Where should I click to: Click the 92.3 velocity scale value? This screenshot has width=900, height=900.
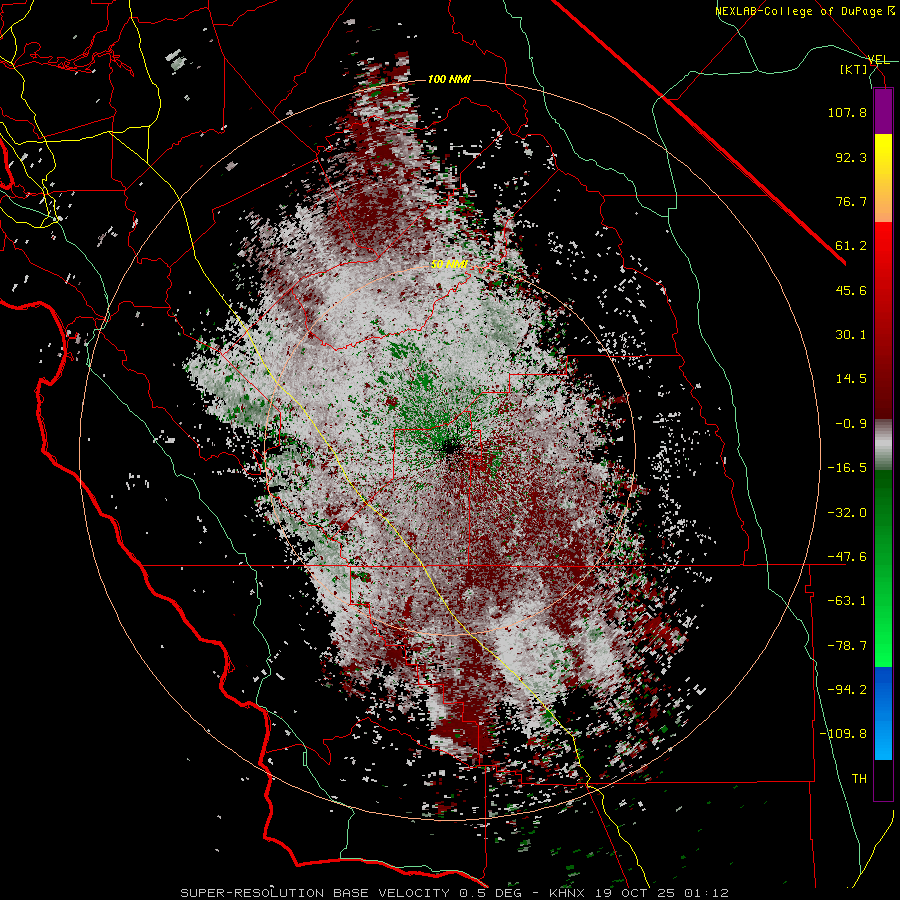[x=851, y=157]
